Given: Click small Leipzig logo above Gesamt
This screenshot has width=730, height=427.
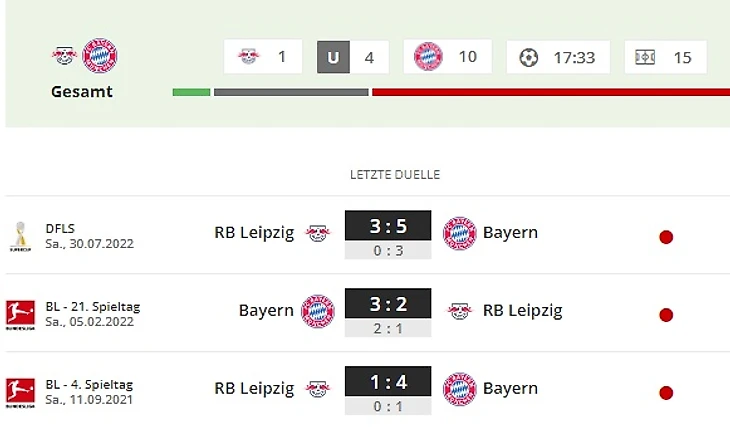Looking at the screenshot, I should point(64,55).
